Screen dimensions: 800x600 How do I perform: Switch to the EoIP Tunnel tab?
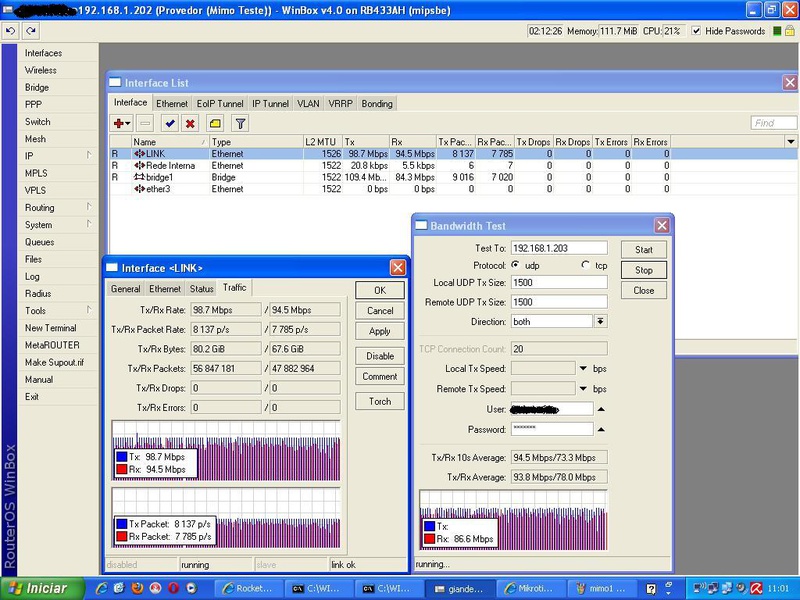pos(219,103)
